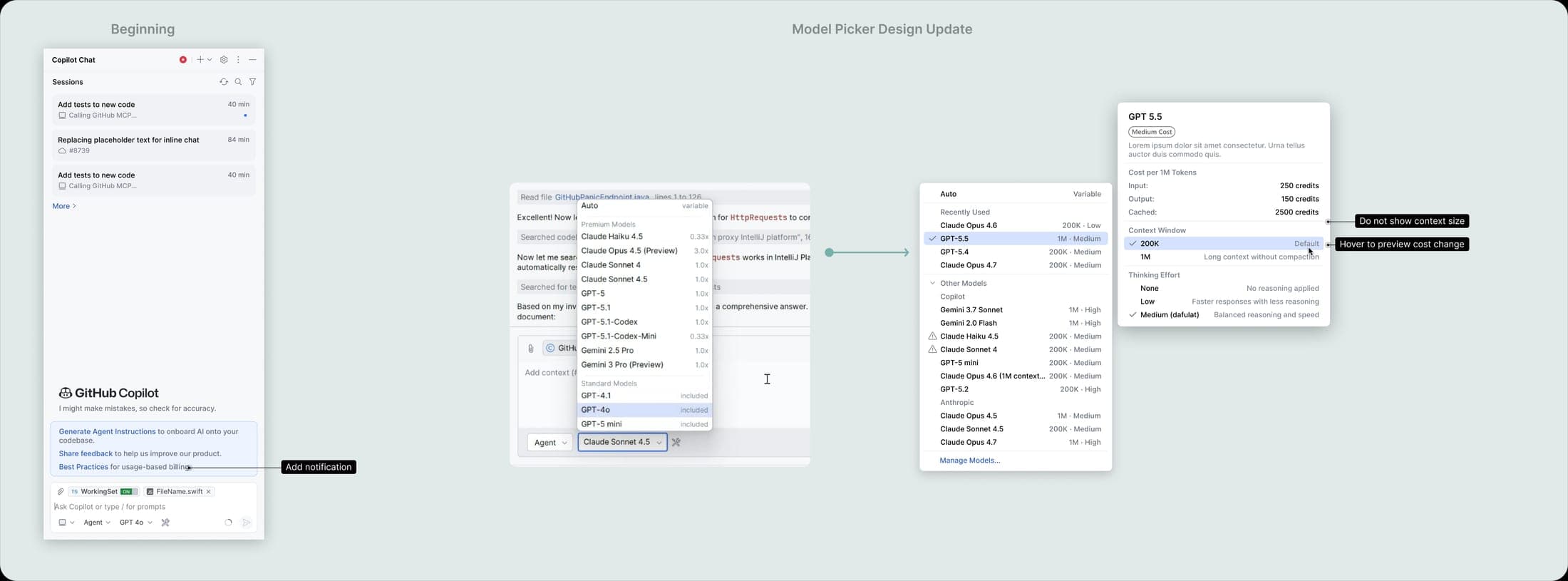
Task: Click the Generate Agent Instructions link
Action: click(x=107, y=431)
